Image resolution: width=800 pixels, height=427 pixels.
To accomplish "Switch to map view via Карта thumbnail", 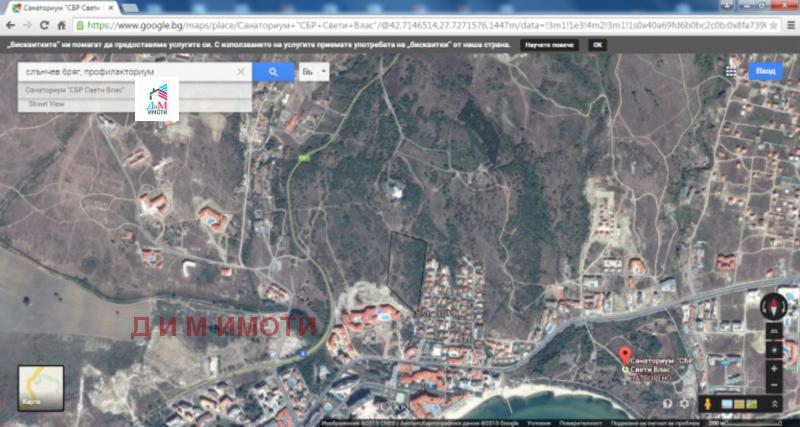I will pyautogui.click(x=40, y=388).
